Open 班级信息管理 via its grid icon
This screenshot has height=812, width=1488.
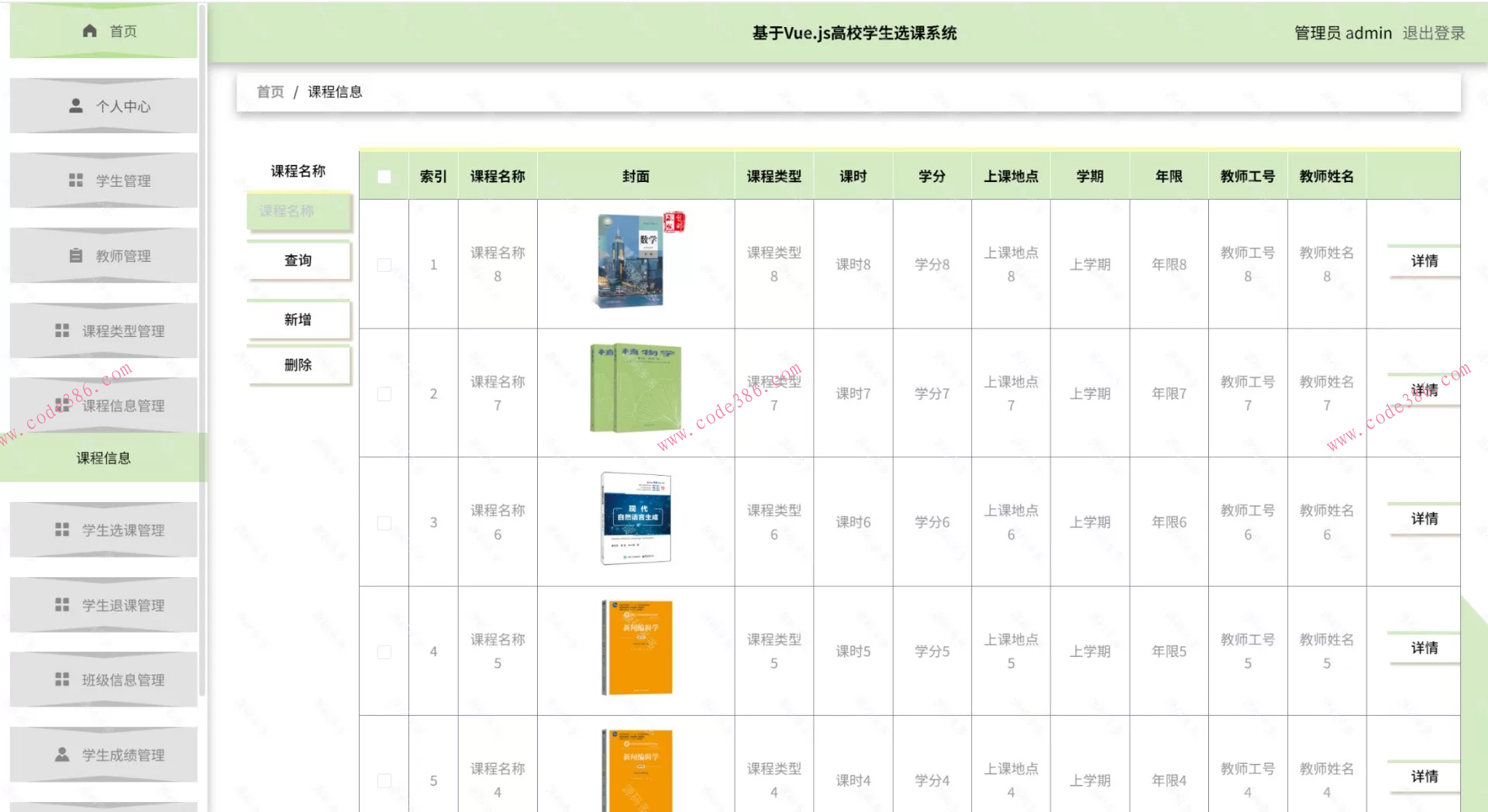pos(62,680)
